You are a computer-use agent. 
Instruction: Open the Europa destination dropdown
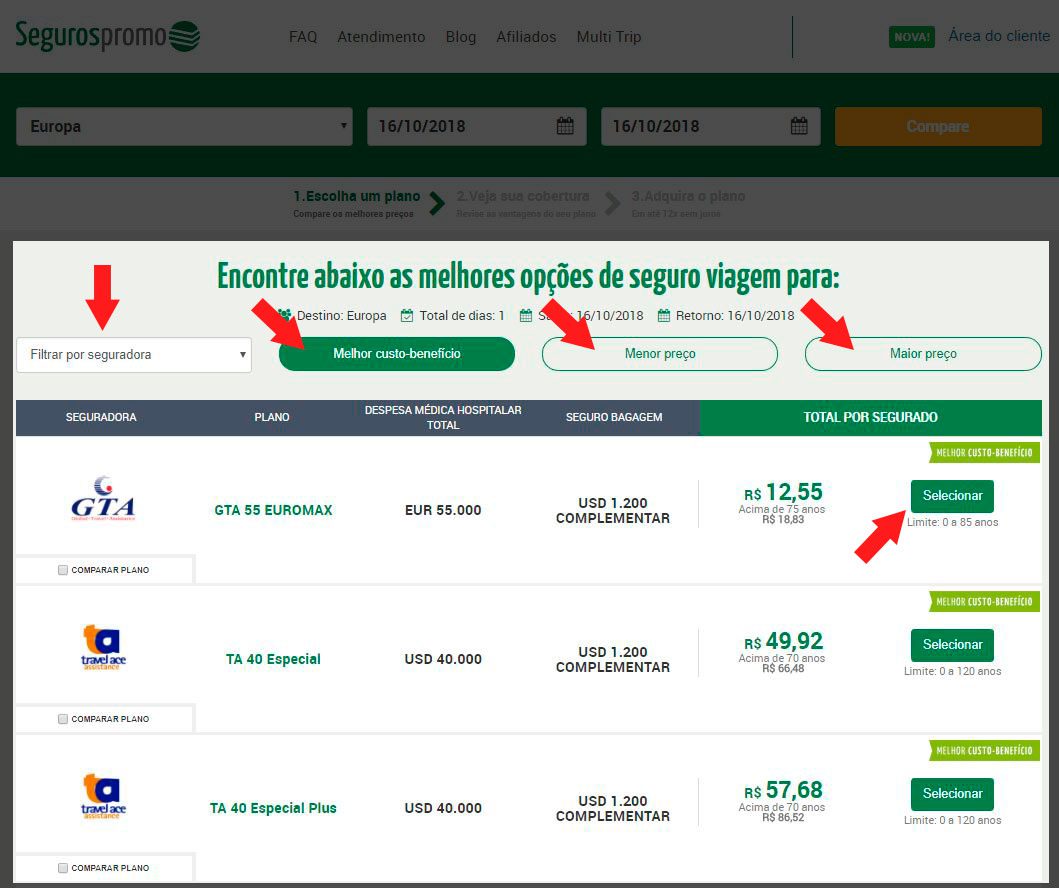tap(184, 126)
